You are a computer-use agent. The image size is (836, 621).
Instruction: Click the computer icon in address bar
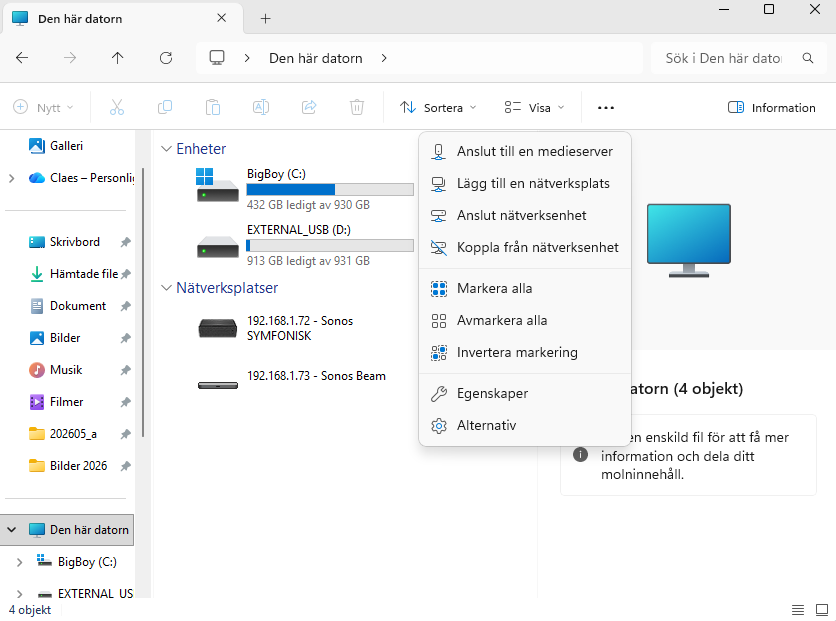click(x=216, y=58)
